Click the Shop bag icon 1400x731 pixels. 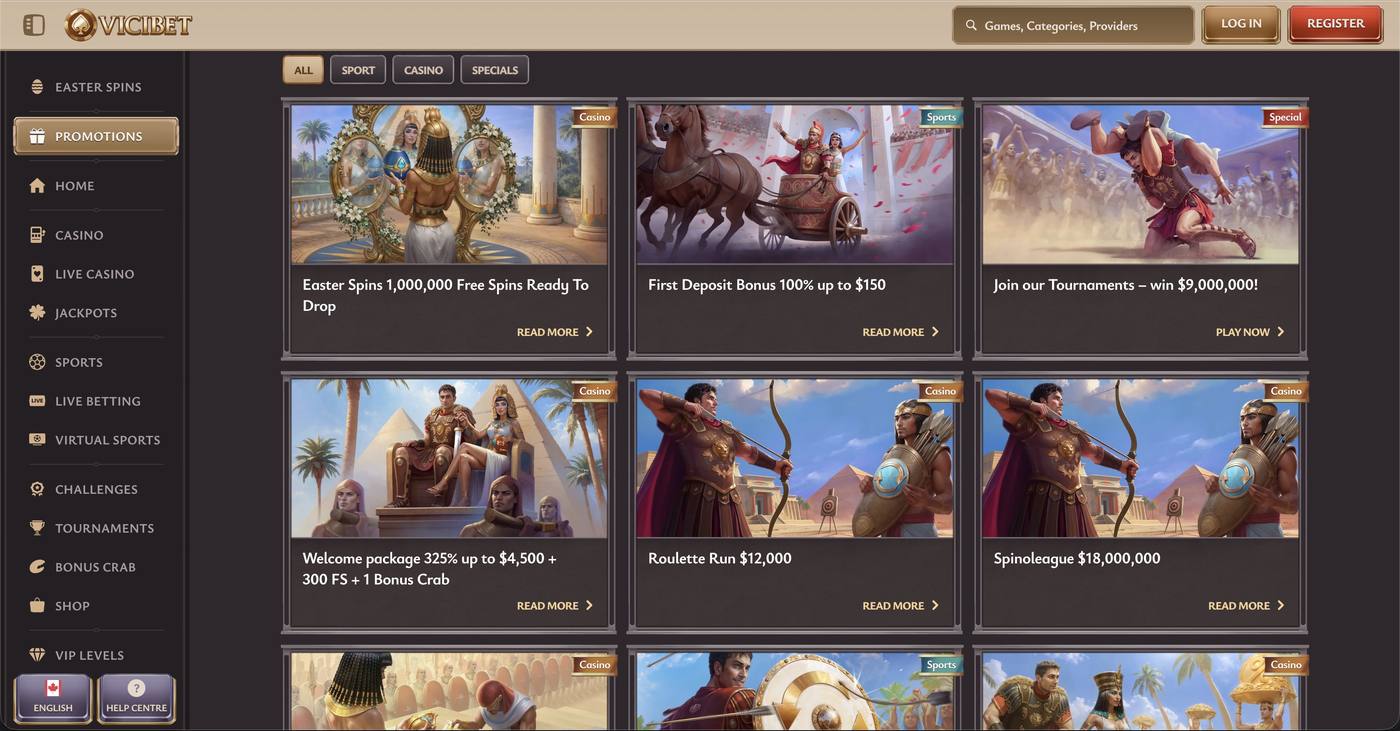(37, 606)
